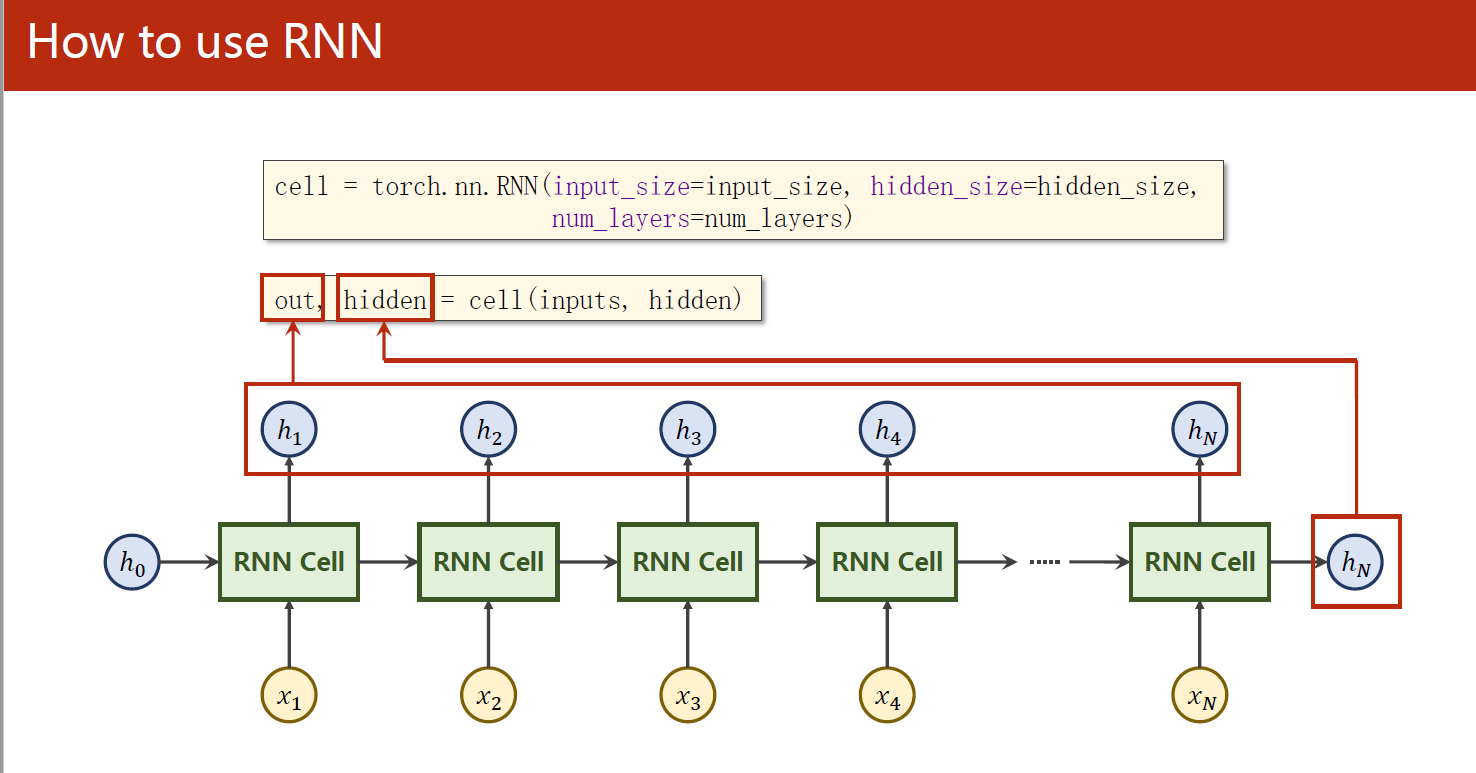Click the xN input circle
Screen dimensions: 1476x773
click(x=1200, y=694)
